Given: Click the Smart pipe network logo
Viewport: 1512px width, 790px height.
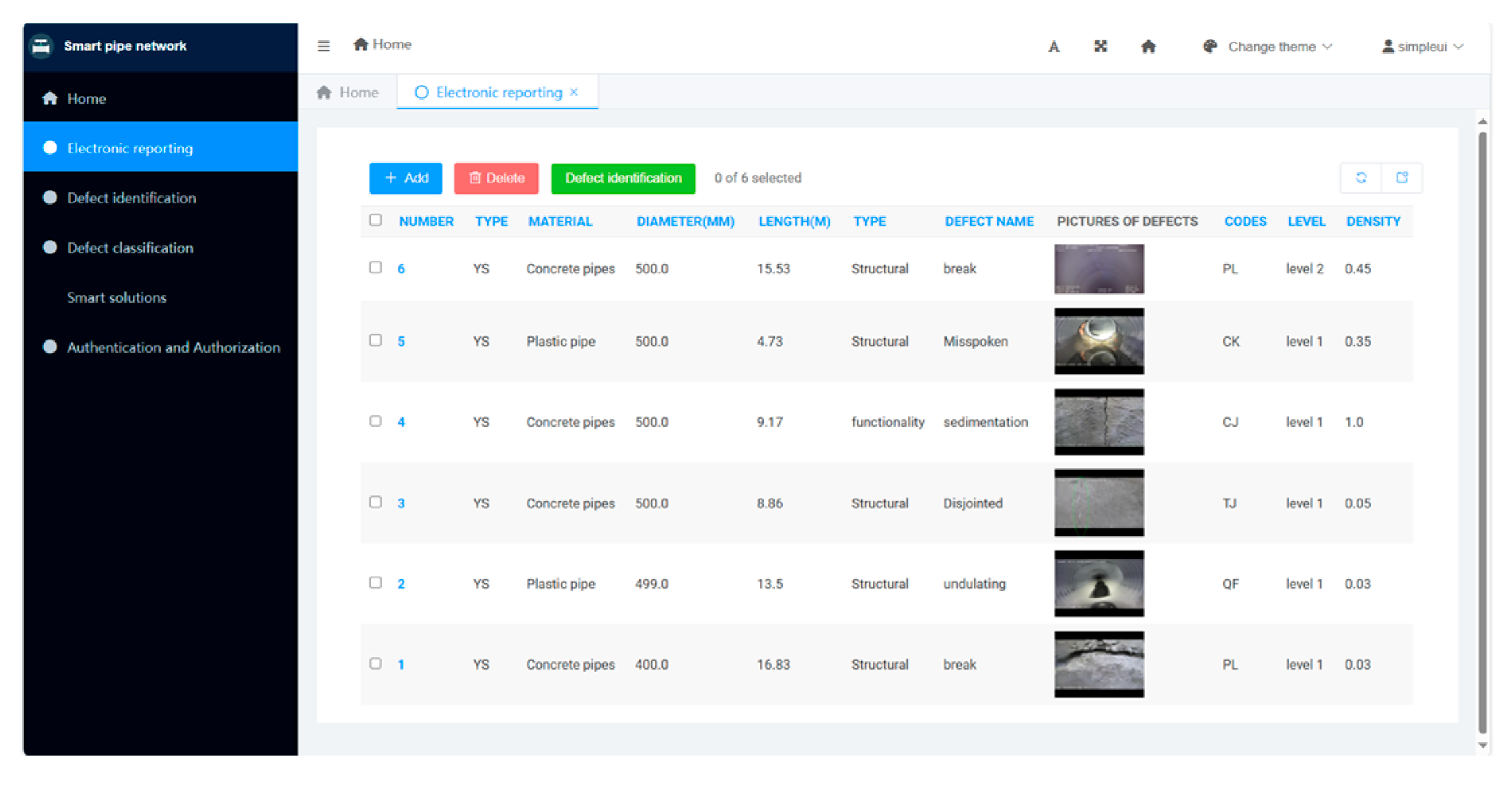Looking at the screenshot, I should [42, 46].
